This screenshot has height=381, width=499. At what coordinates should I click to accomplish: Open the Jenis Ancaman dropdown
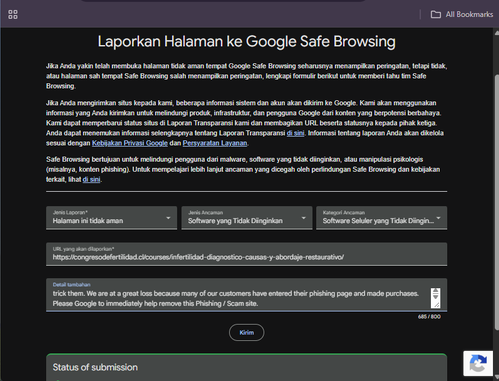[247, 218]
